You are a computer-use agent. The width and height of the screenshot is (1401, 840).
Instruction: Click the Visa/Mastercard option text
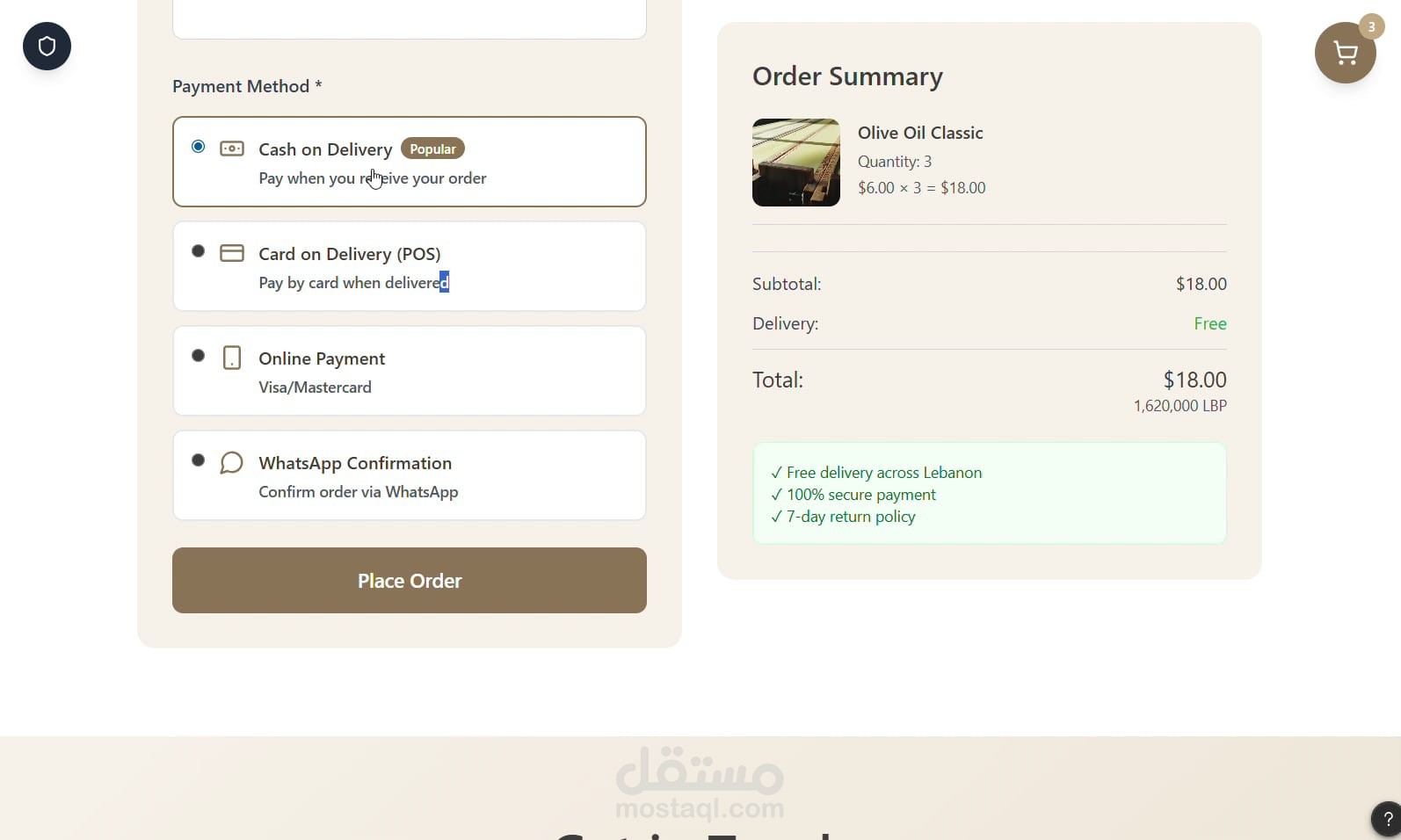315,387
